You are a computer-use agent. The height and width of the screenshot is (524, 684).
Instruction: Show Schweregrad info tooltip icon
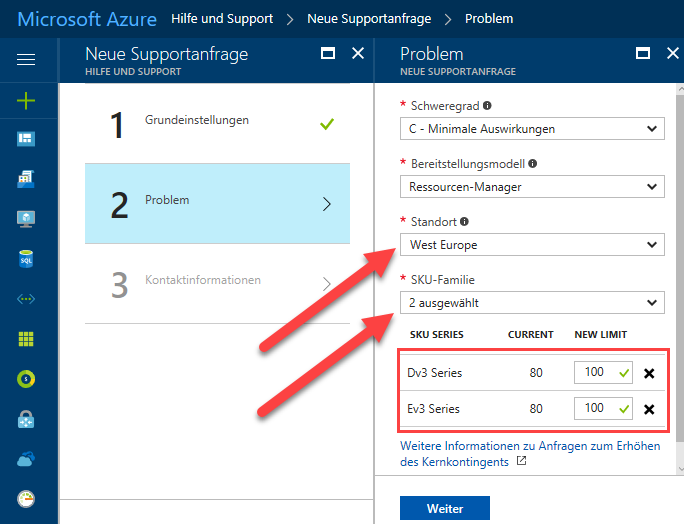(487, 106)
